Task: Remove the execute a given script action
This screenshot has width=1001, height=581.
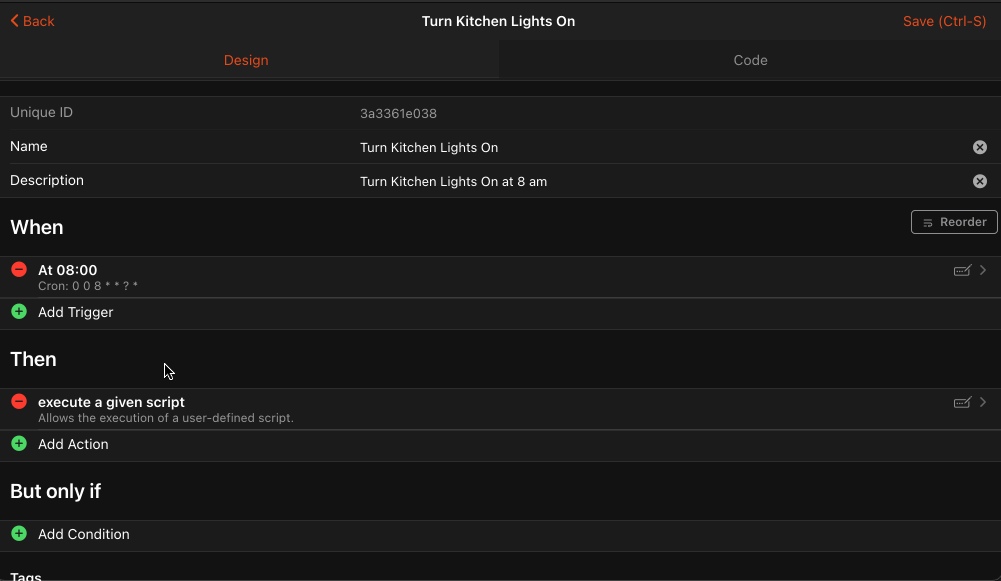Action: (19, 402)
